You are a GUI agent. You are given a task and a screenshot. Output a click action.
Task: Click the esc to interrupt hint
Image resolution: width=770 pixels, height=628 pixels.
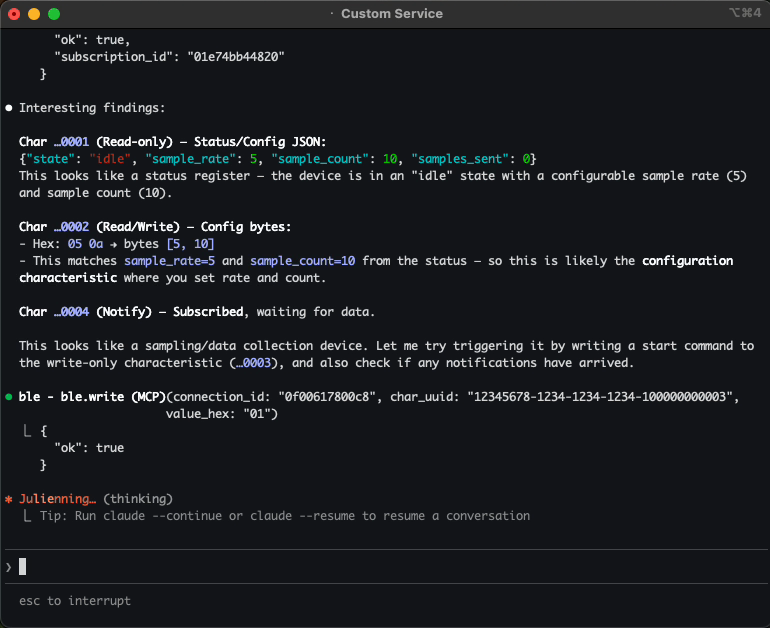[75, 601]
